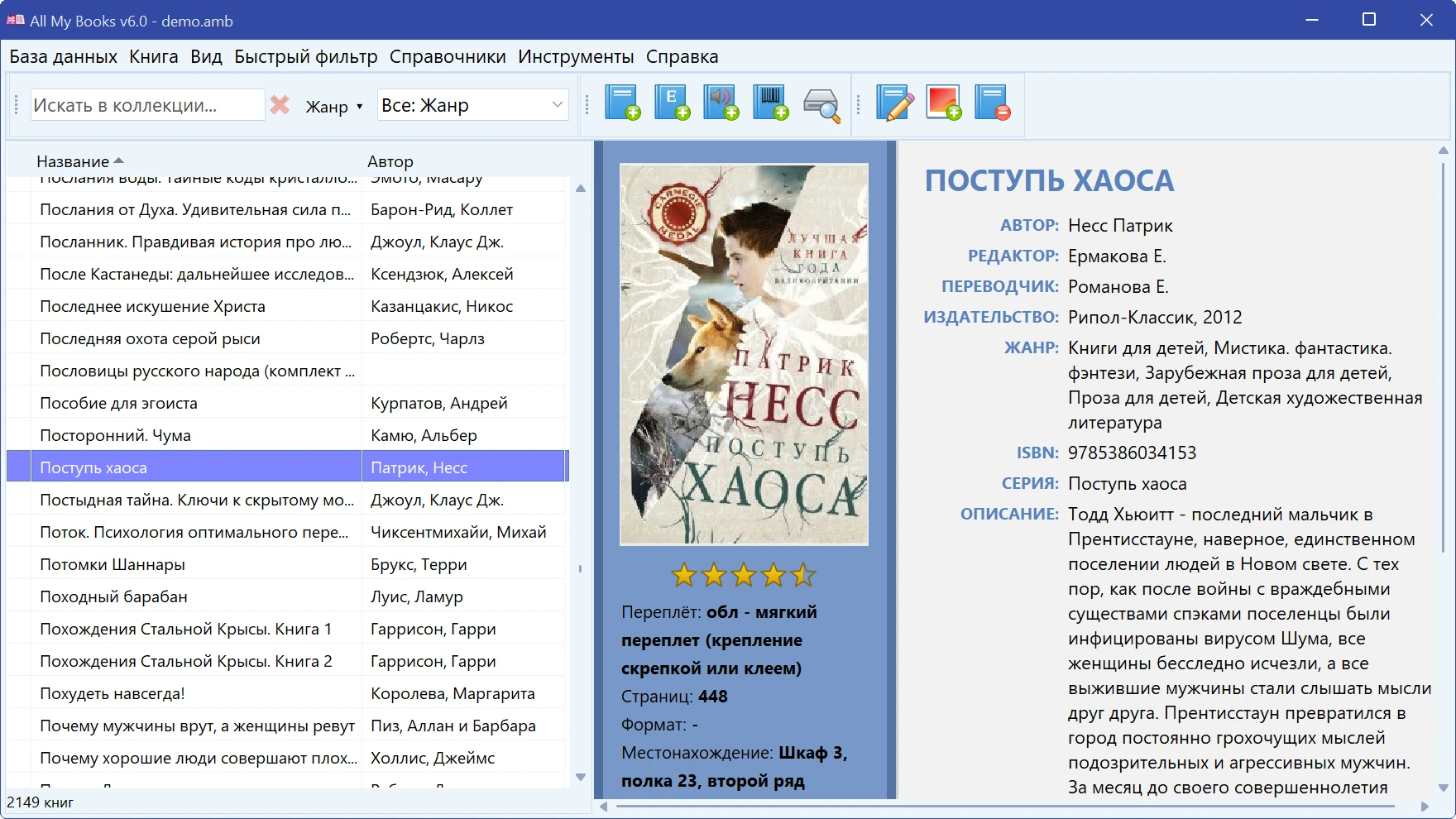Image resolution: width=1456 pixels, height=819 pixels.
Task: Click publisher value Рипол-Классик, 2012
Action: point(1155,317)
